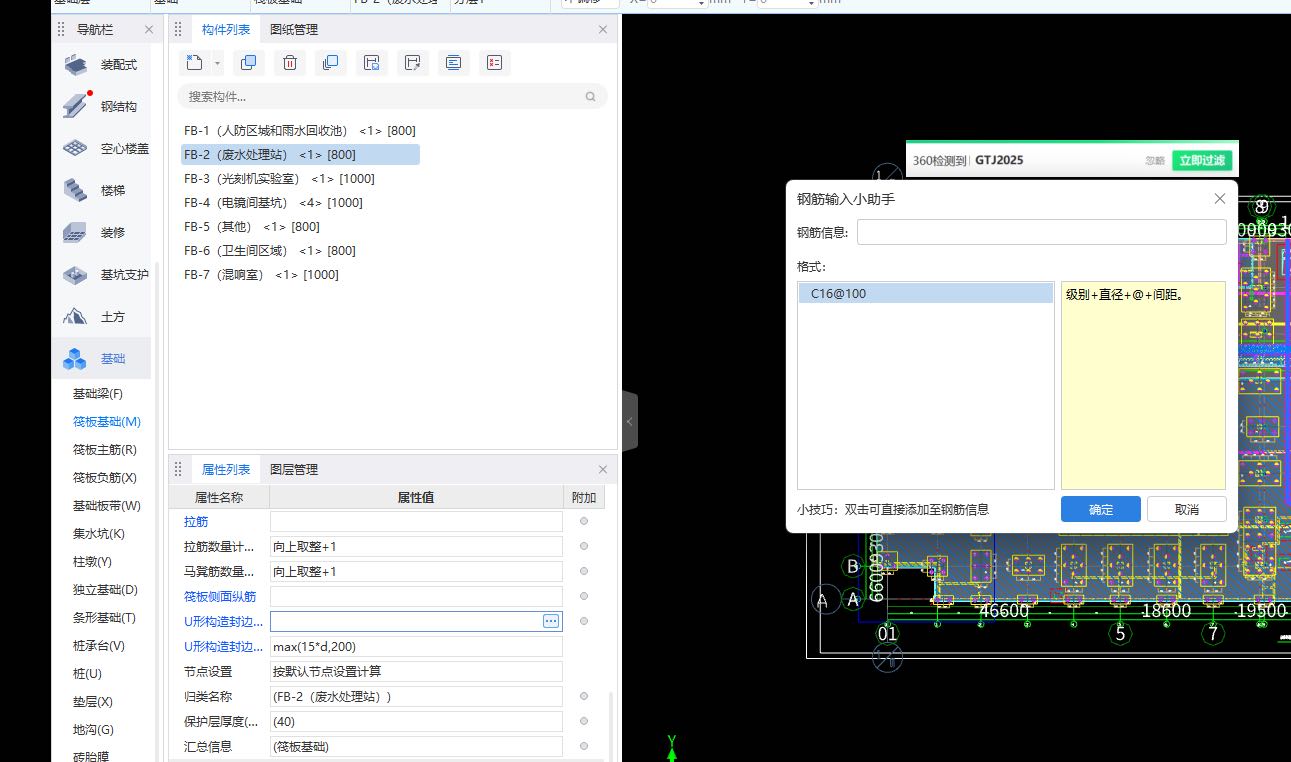Open the ellipsis button in U形构造封边 field
Viewport: 1291px width, 762px height.
point(551,621)
